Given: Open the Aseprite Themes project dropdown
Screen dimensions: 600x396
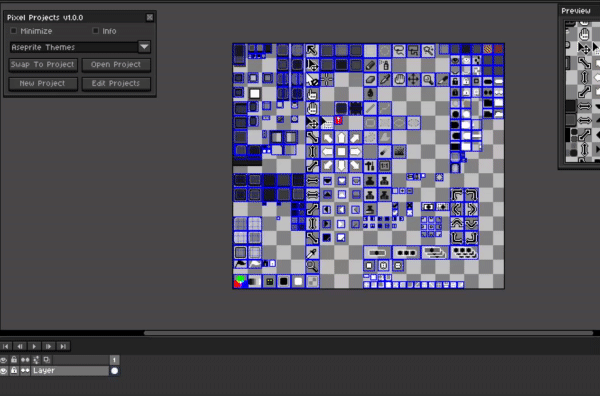Looking at the screenshot, I should 144,47.
